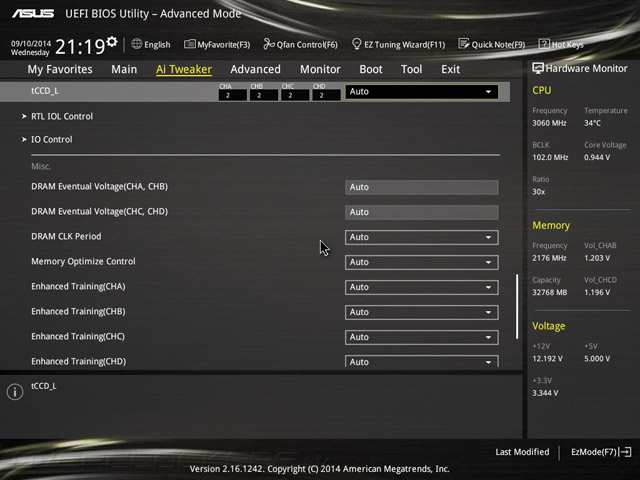Screen dimensions: 640x480
Task: Click the Hot Keys question mark icon
Action: tap(544, 44)
